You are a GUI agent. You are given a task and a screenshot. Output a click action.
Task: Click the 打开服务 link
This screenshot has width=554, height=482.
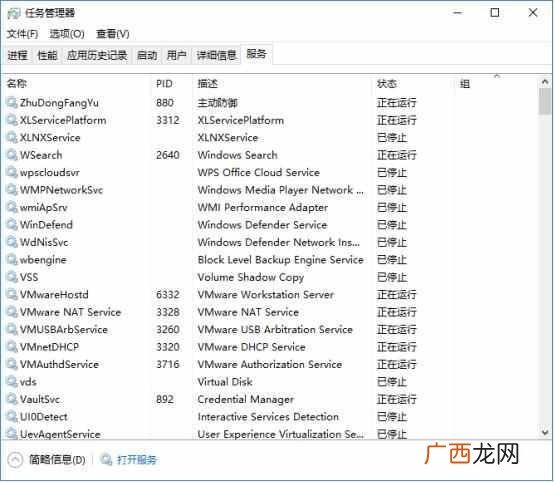137,460
